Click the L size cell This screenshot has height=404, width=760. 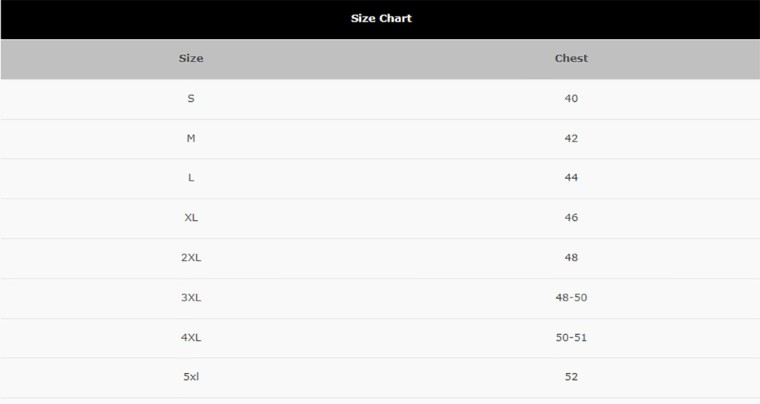[191, 178]
